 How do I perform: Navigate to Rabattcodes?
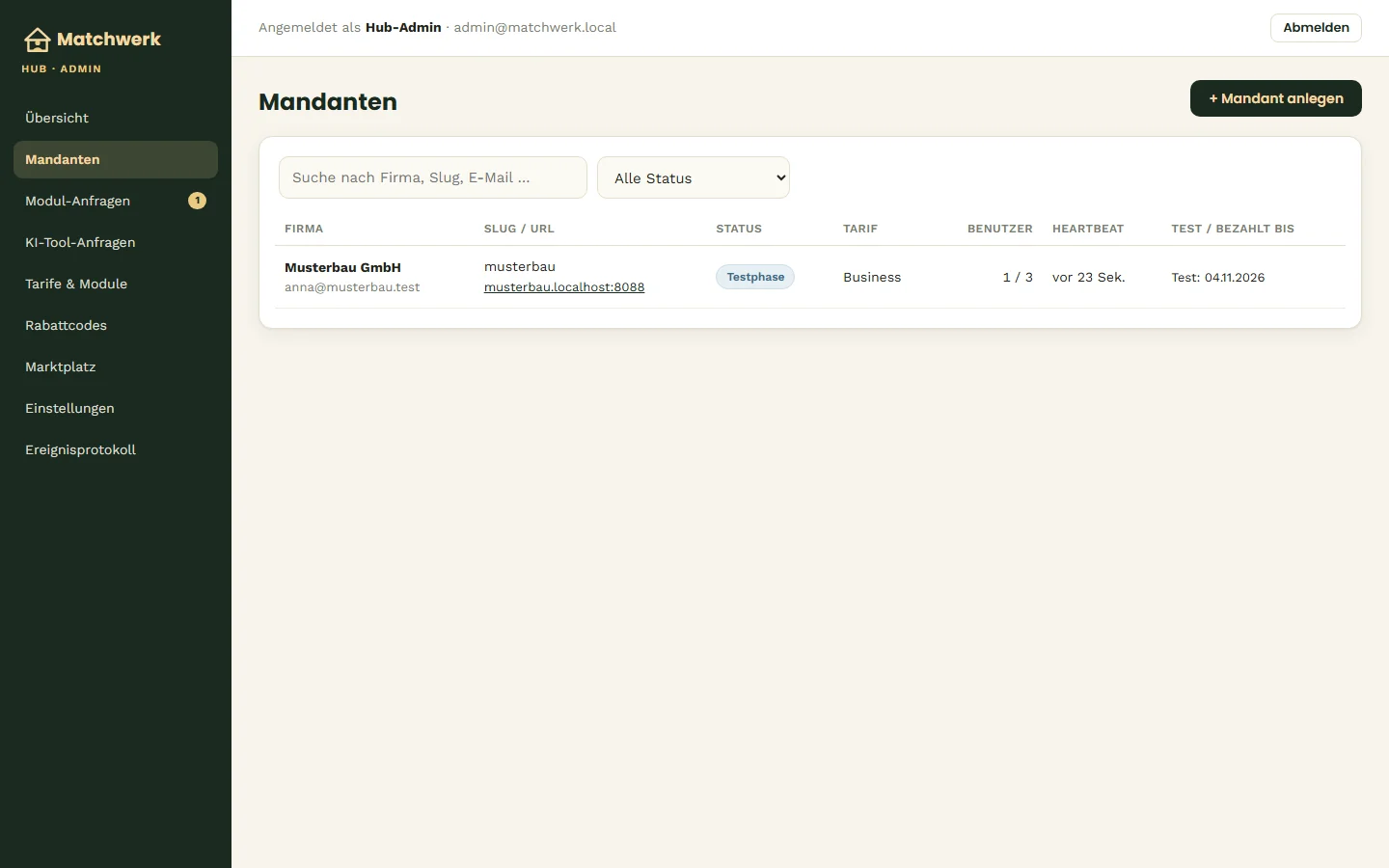116,325
